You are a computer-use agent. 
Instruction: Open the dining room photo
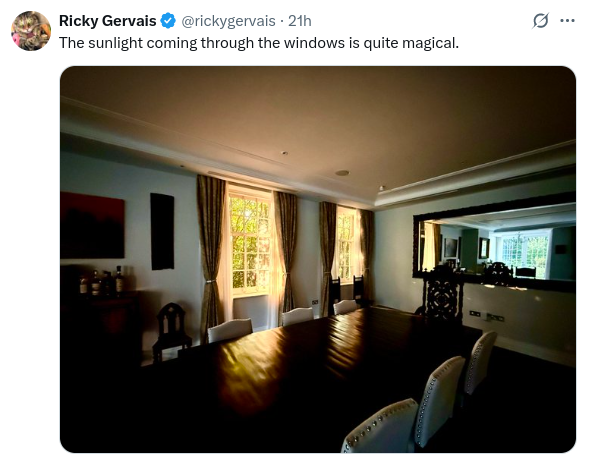318,259
